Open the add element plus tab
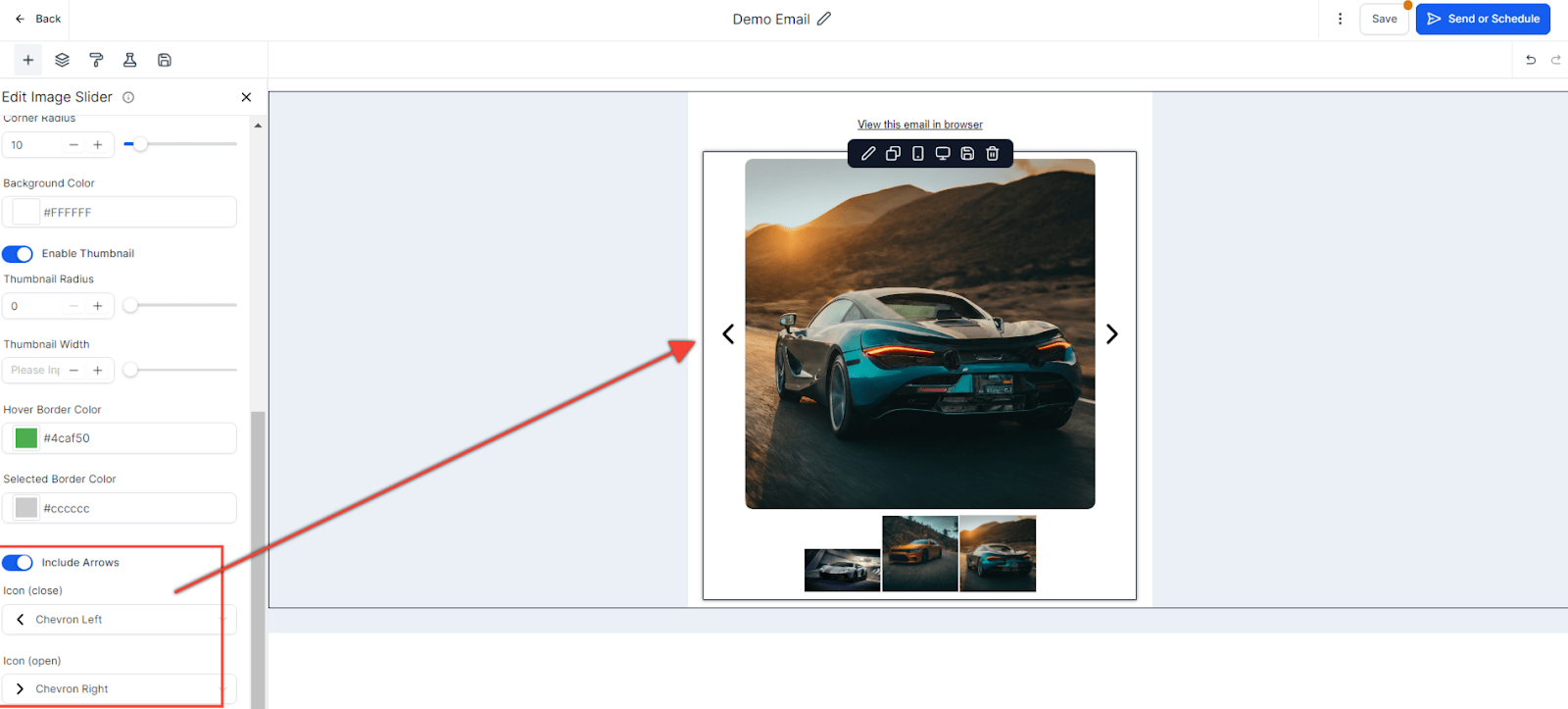Viewport: 1568px width, 709px height. [x=28, y=60]
